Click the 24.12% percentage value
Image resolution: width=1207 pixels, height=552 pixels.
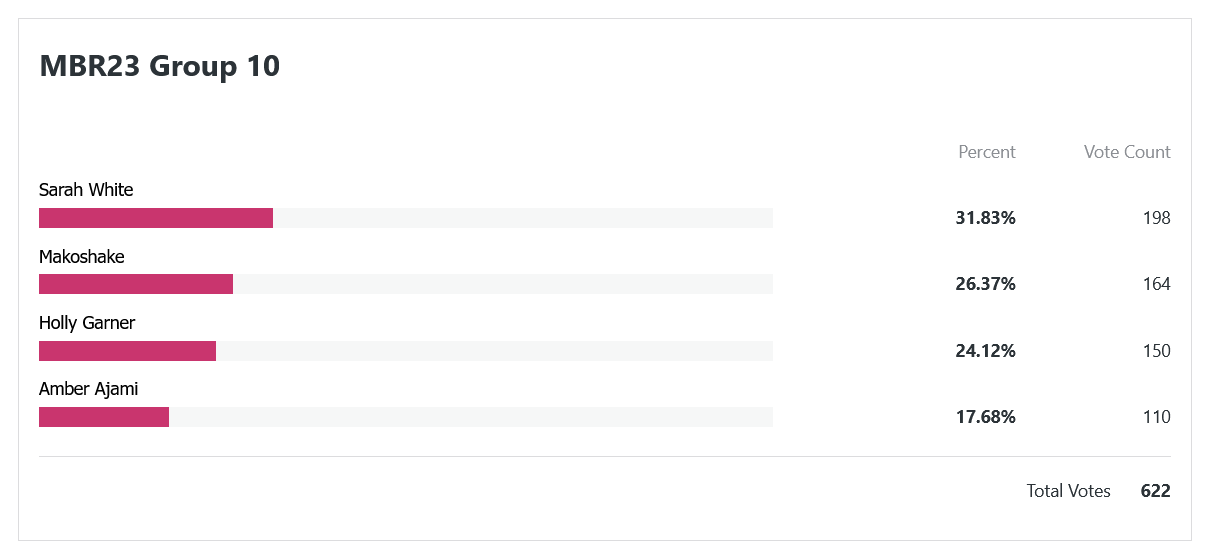pyautogui.click(x=986, y=351)
